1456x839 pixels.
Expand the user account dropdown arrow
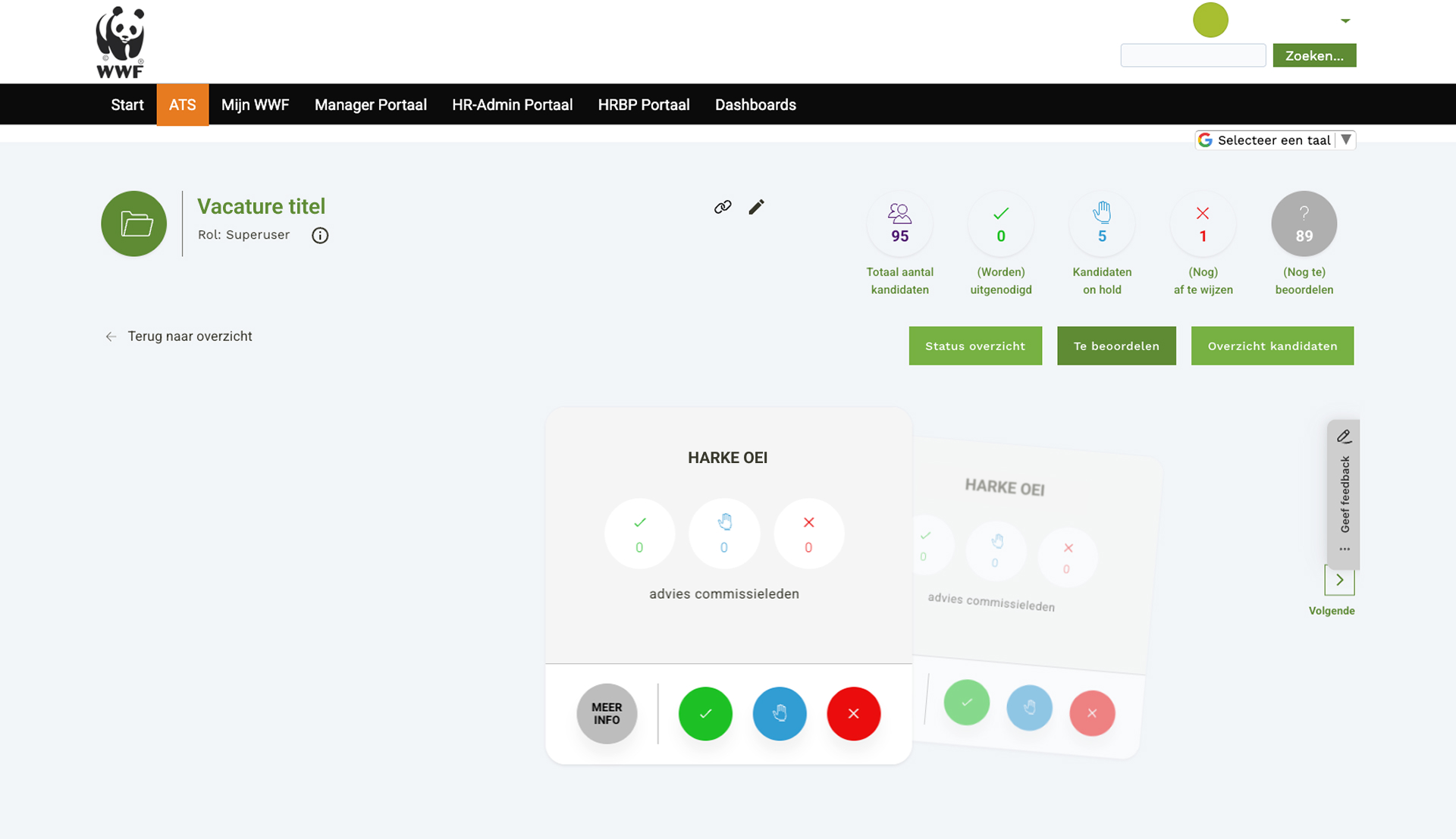(x=1345, y=21)
